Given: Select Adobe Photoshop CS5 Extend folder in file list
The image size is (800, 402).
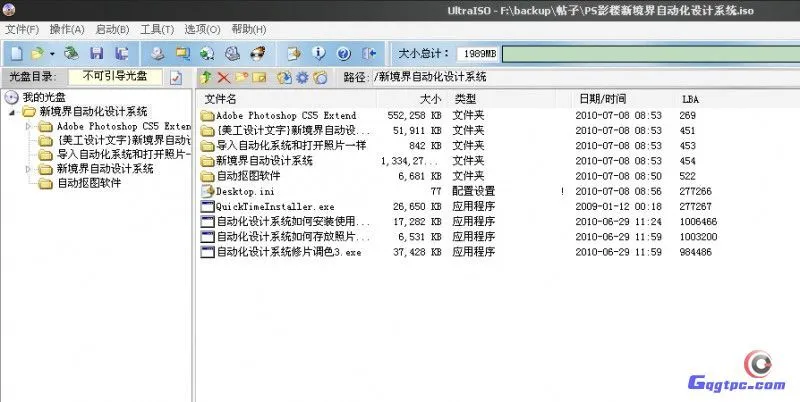Looking at the screenshot, I should (x=286, y=116).
